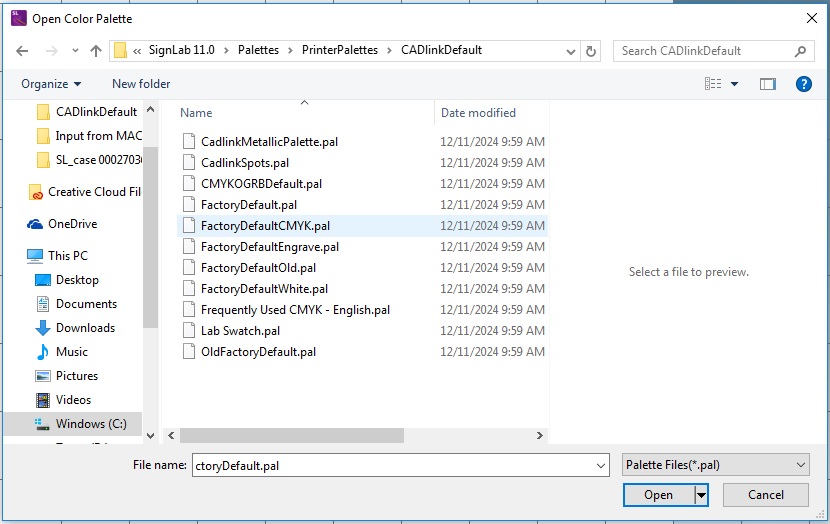830x524 pixels.
Task: Click the search magnifier icon
Action: [800, 51]
